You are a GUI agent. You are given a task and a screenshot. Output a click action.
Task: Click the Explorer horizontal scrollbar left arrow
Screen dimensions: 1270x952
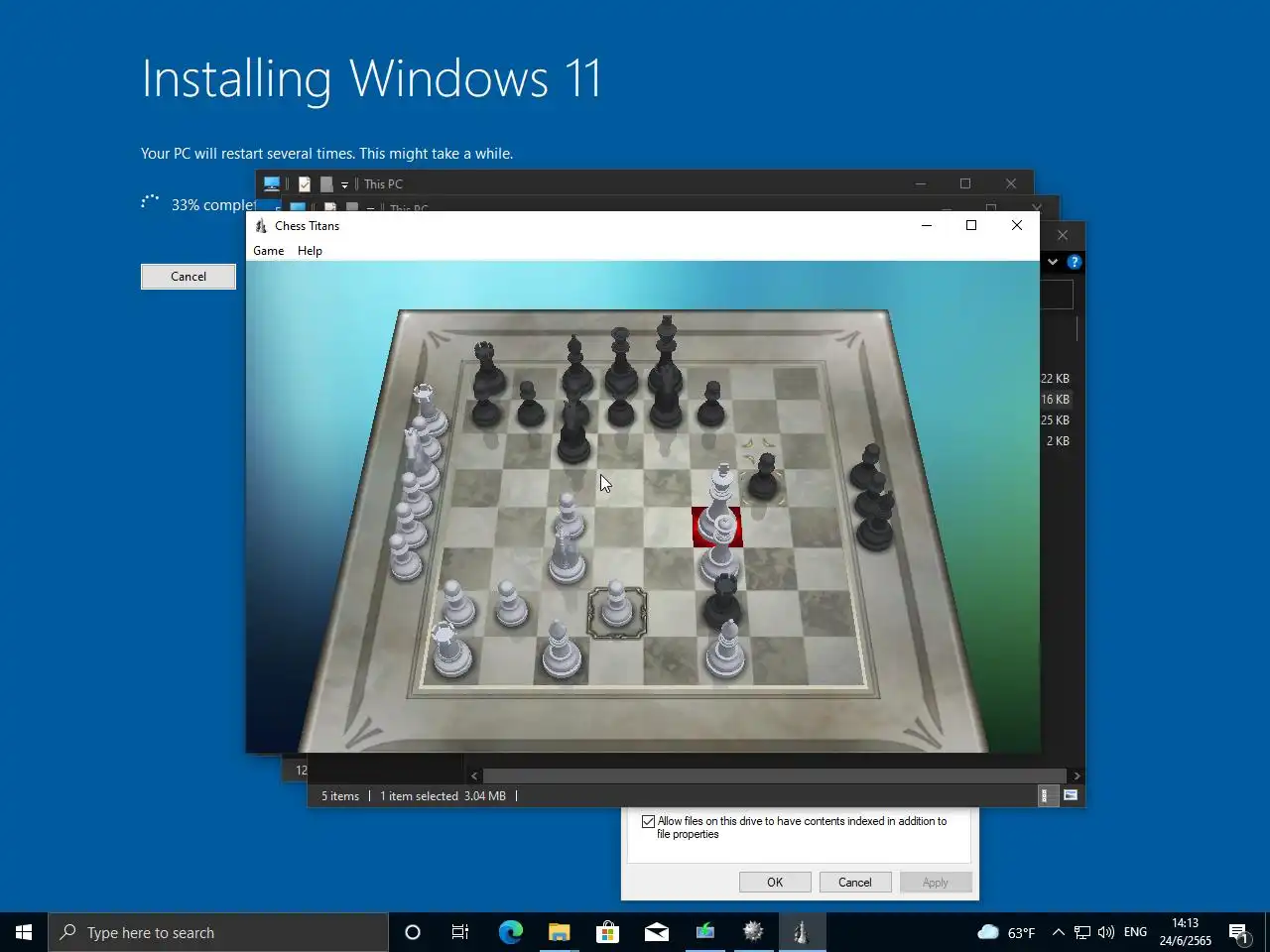pyautogui.click(x=474, y=775)
